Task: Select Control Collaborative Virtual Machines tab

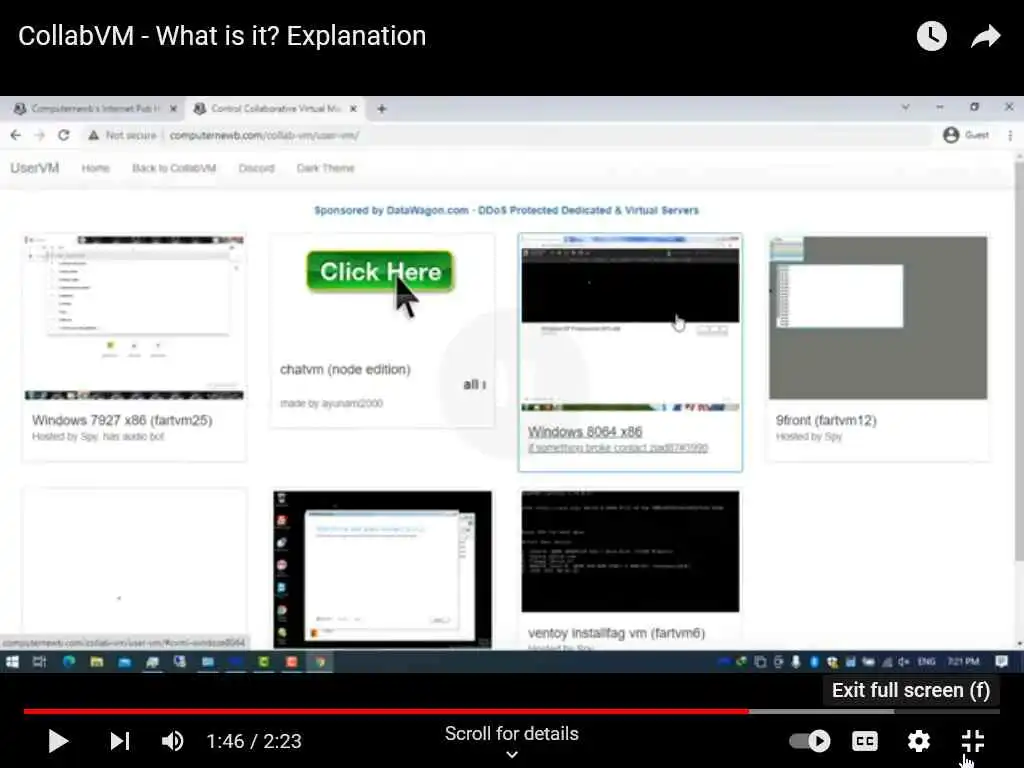Action: [x=274, y=108]
